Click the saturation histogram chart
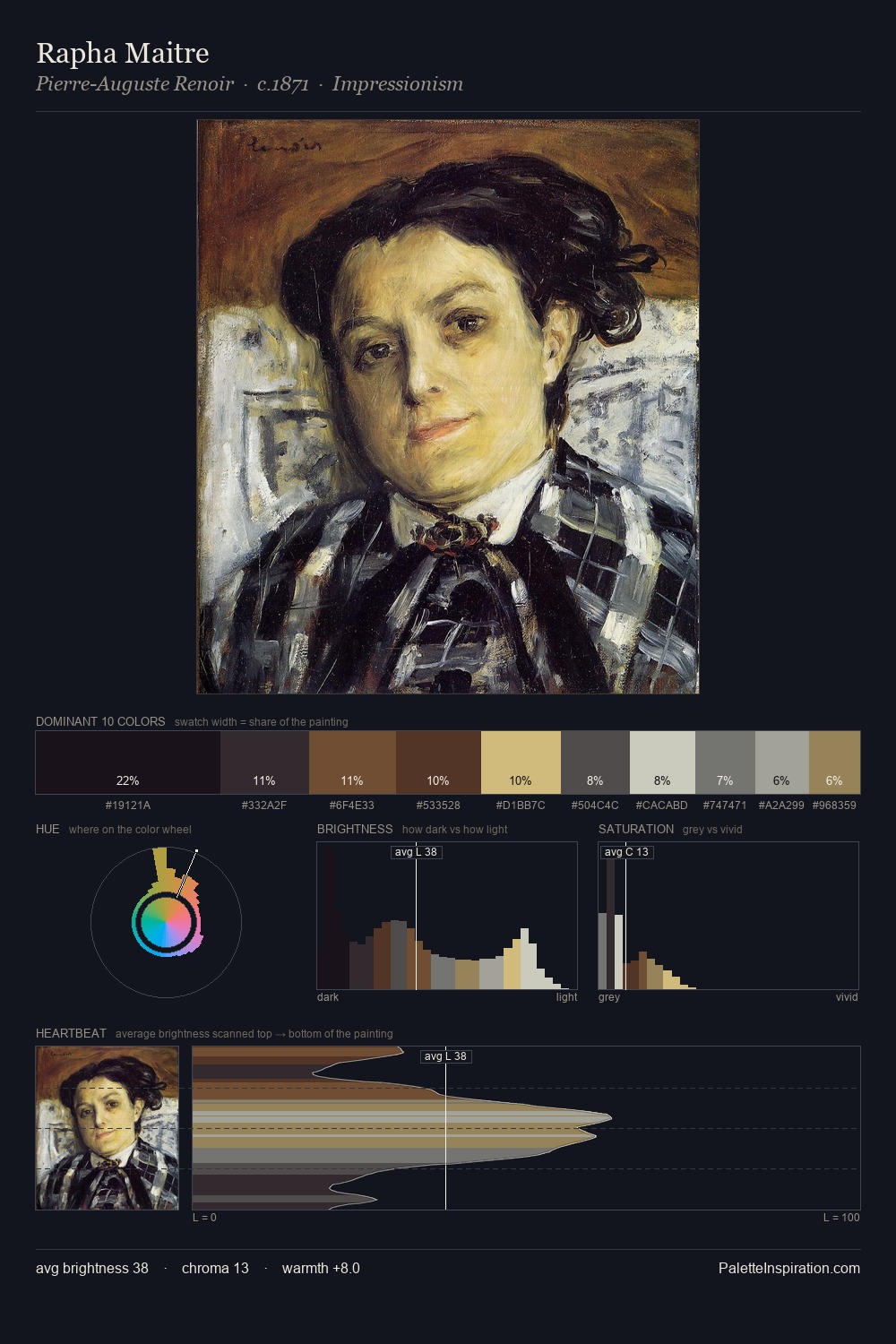The image size is (896, 1344). tap(728, 916)
